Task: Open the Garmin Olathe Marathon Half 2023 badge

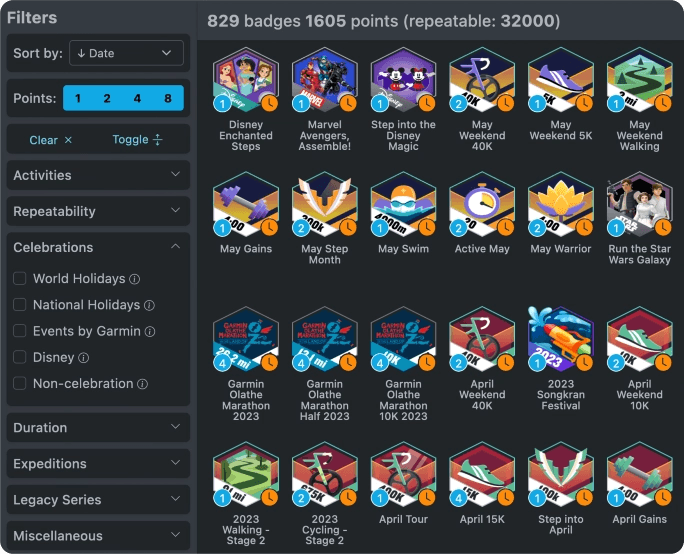Action: click(325, 339)
